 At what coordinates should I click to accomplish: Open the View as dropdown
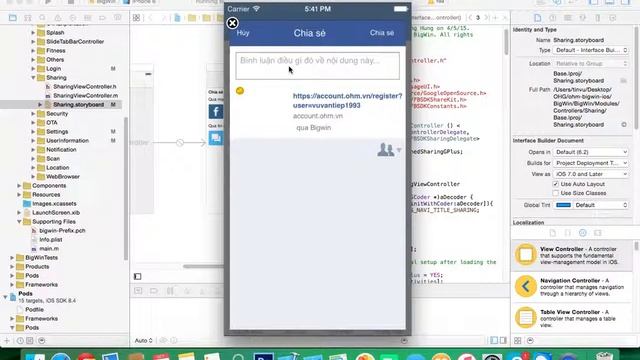click(x=591, y=174)
